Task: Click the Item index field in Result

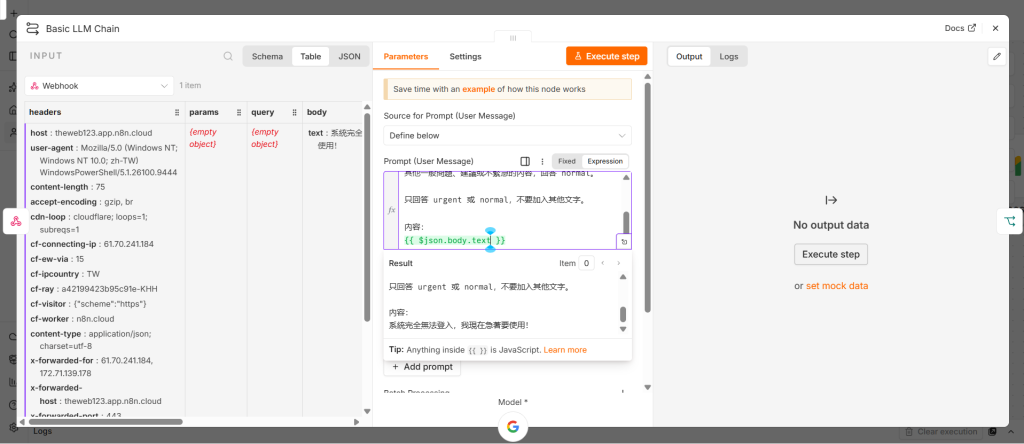Action: coord(586,264)
